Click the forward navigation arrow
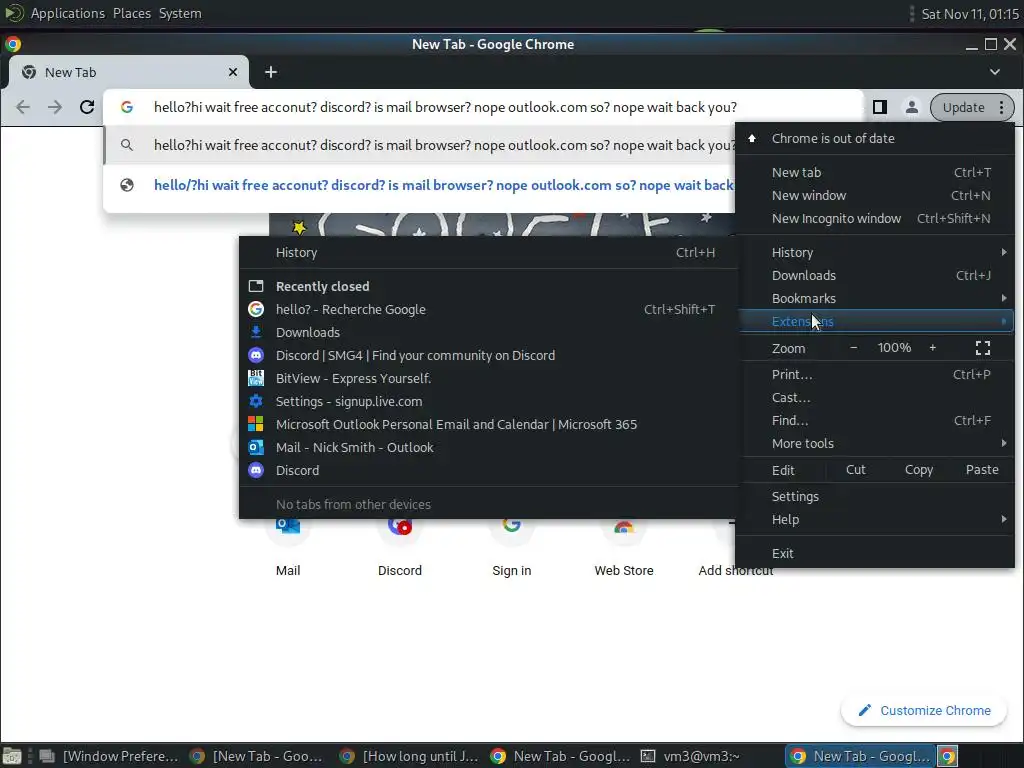The width and height of the screenshot is (1024, 768). (x=55, y=107)
